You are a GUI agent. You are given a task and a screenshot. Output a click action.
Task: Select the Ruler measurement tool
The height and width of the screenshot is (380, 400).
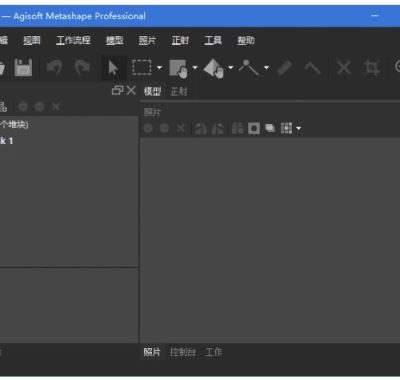point(284,68)
